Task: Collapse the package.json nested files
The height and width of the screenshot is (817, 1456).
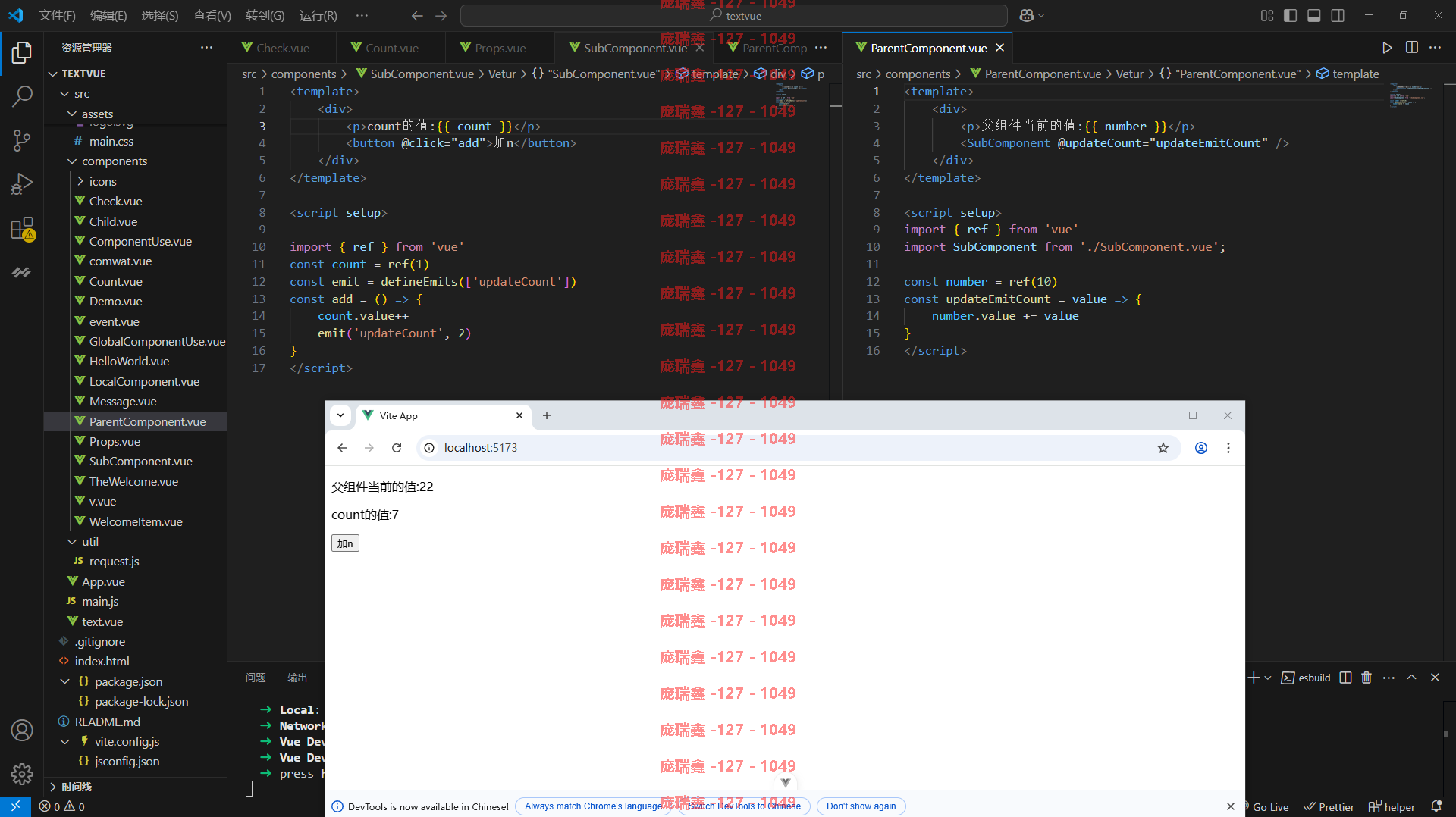Action: [65, 682]
